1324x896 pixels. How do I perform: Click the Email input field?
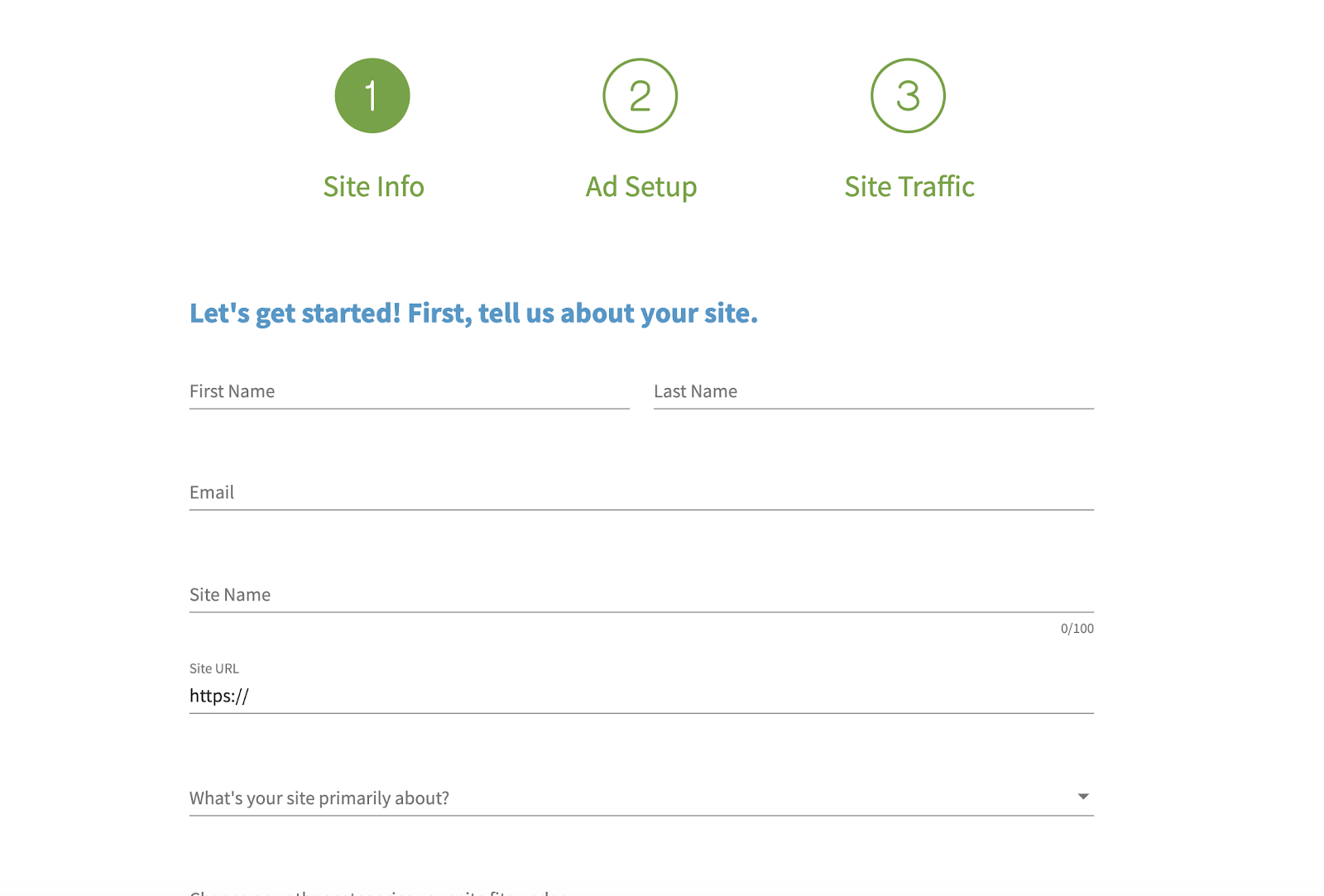point(641,492)
